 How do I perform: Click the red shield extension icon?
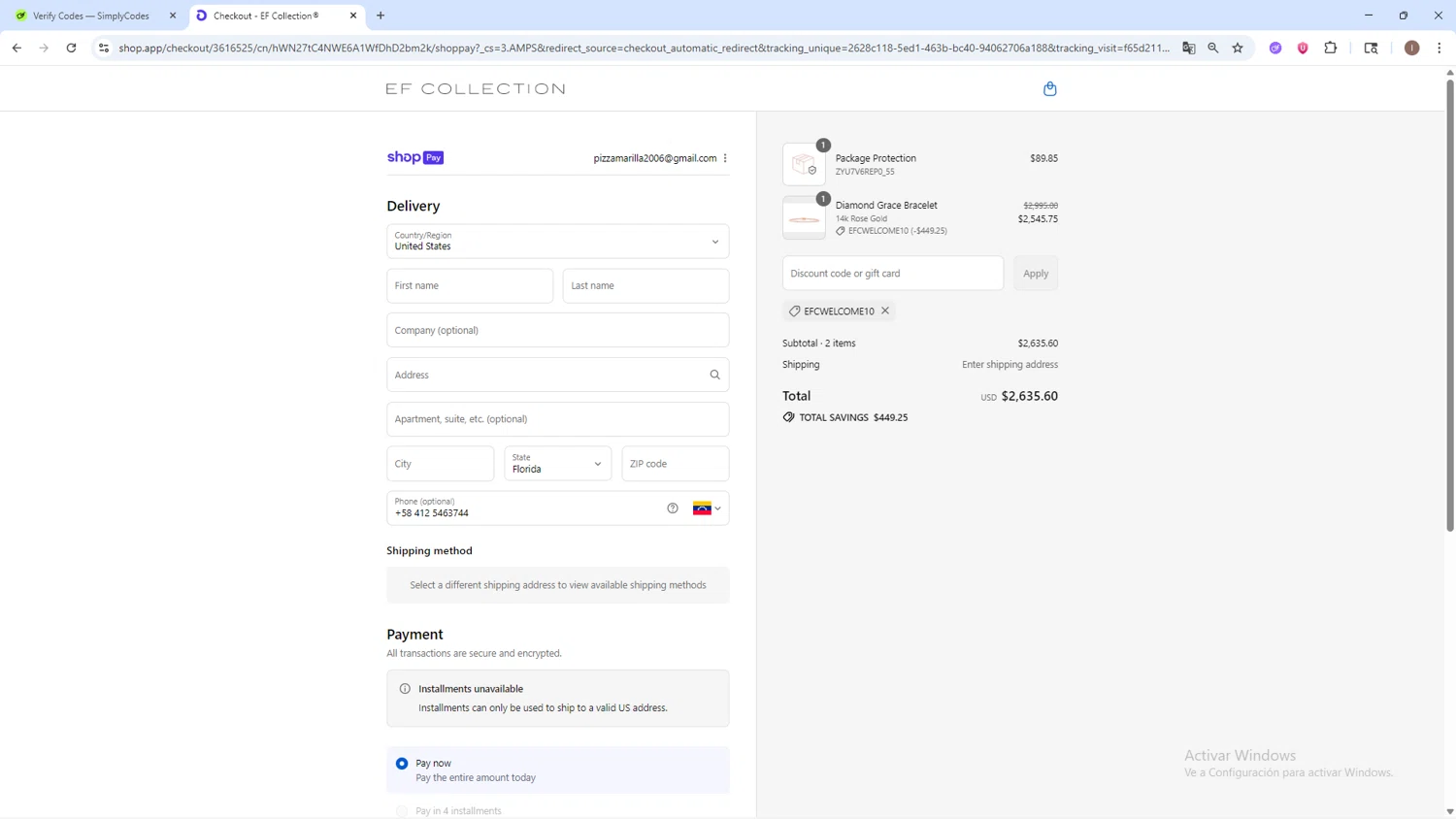click(1303, 48)
